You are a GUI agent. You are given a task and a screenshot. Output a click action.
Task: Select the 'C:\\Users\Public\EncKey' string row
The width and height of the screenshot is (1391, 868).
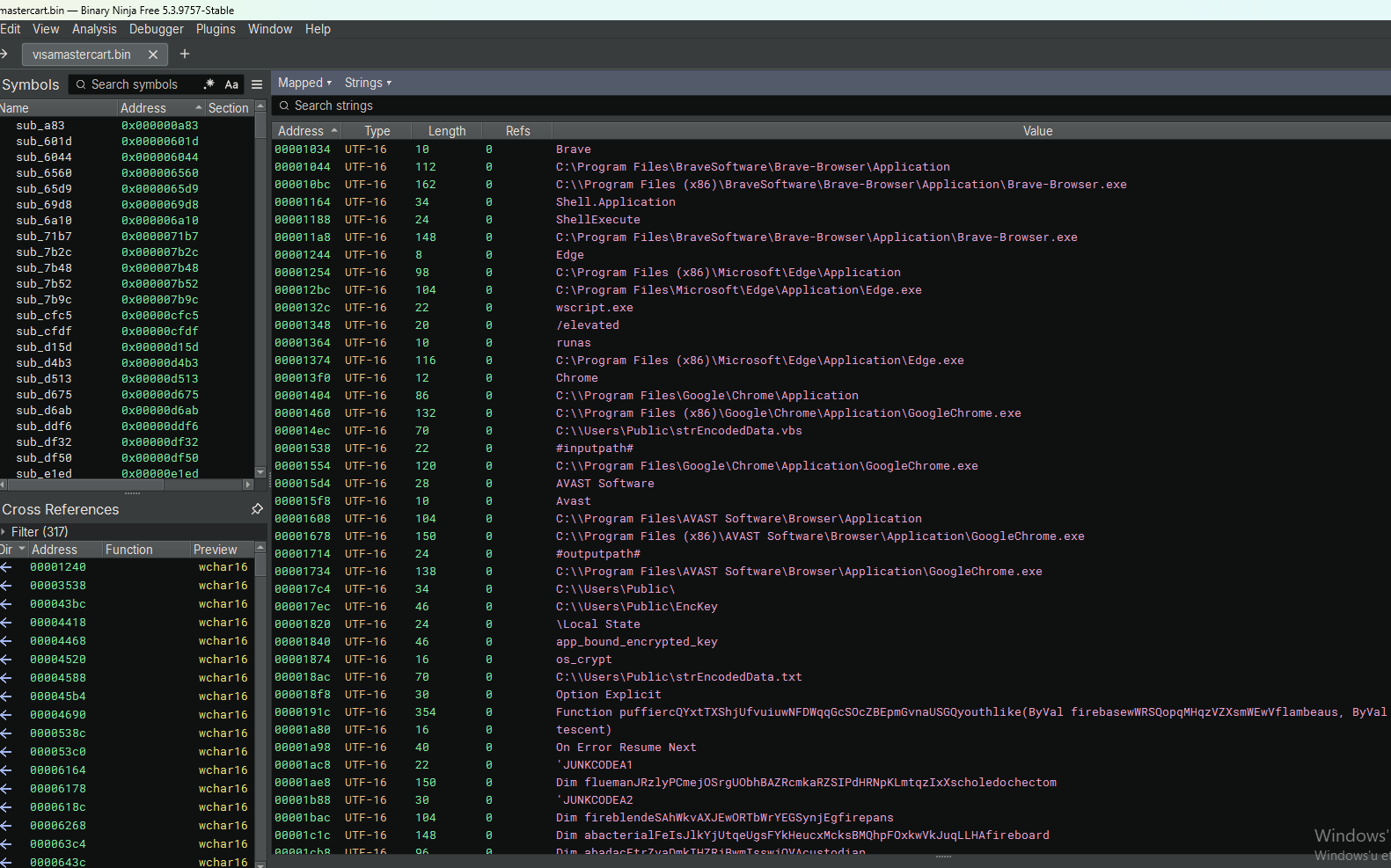click(831, 607)
